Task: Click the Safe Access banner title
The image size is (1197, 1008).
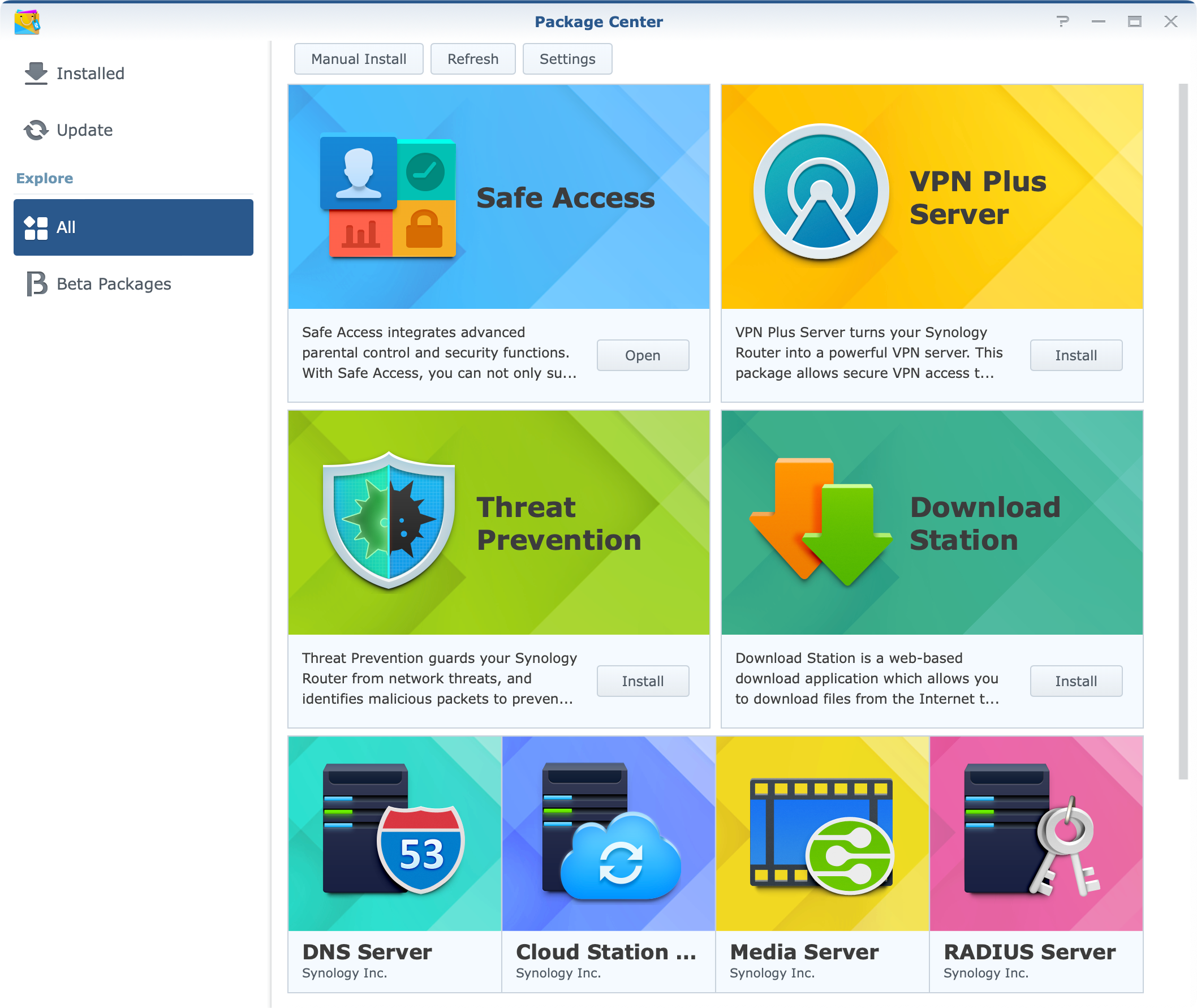Action: tap(566, 198)
